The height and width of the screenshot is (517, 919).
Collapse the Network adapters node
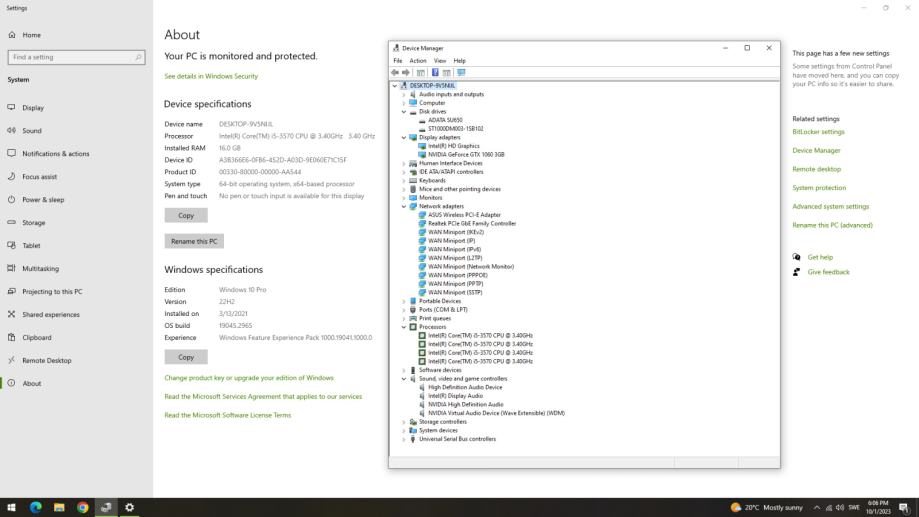tap(404, 206)
